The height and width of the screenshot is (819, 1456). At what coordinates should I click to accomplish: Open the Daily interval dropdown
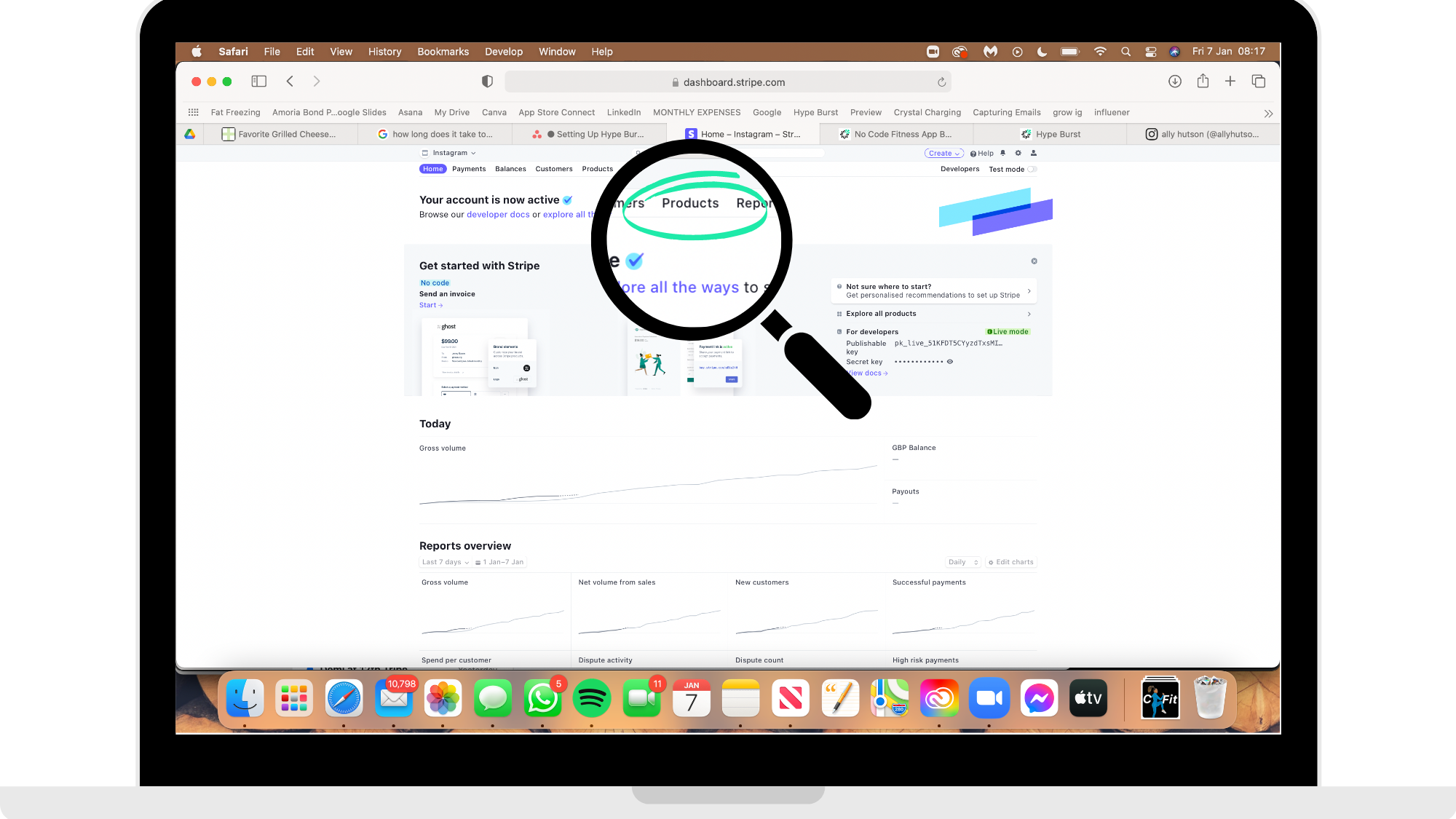(962, 562)
